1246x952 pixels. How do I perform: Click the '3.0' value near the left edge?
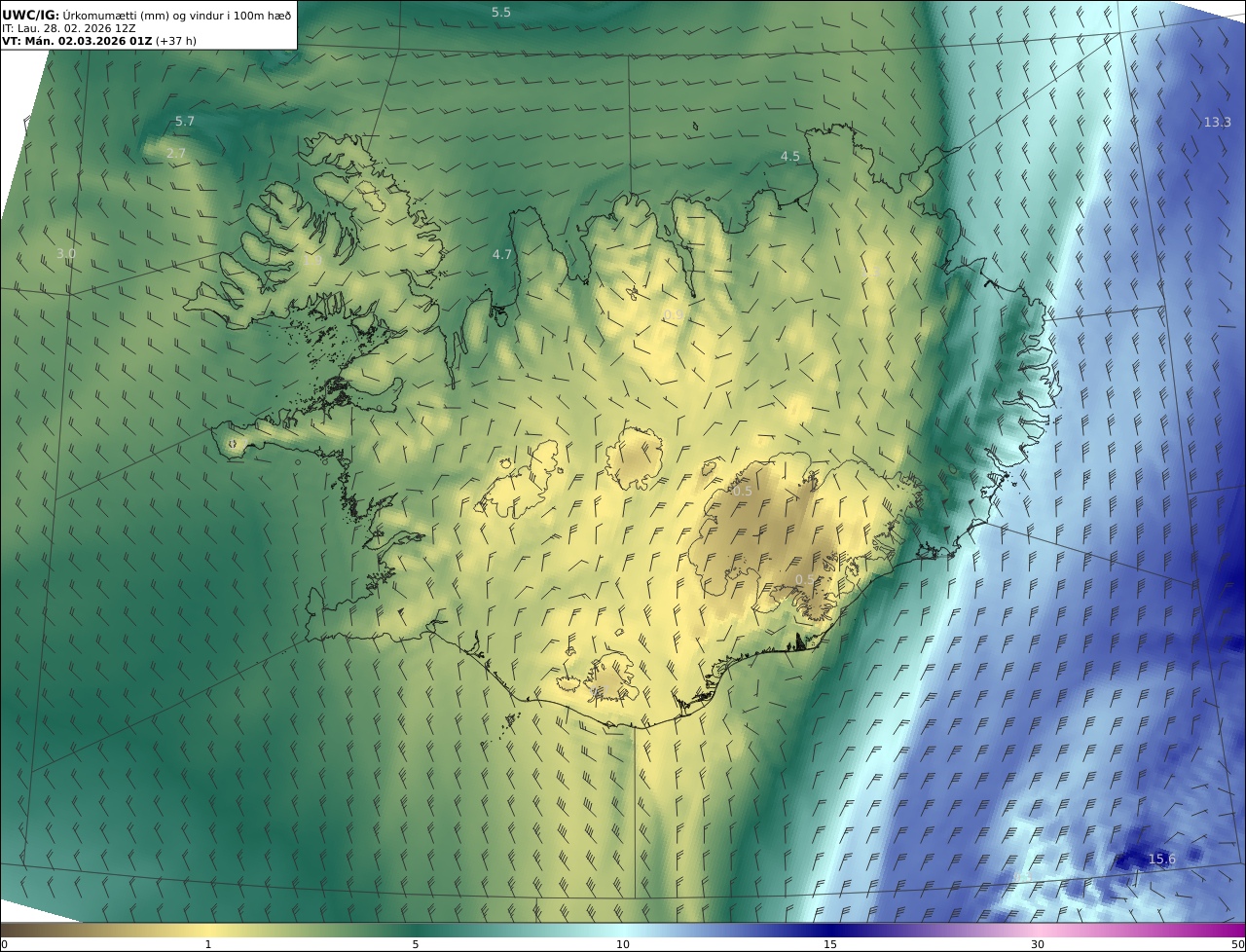coord(65,253)
